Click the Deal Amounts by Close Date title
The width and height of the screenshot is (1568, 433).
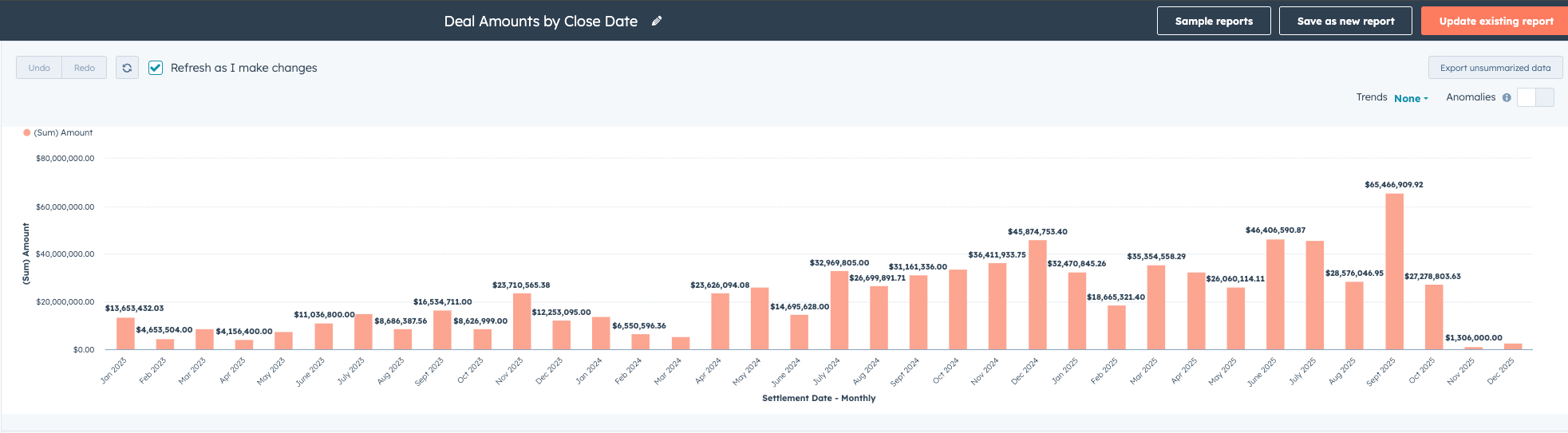coord(540,22)
